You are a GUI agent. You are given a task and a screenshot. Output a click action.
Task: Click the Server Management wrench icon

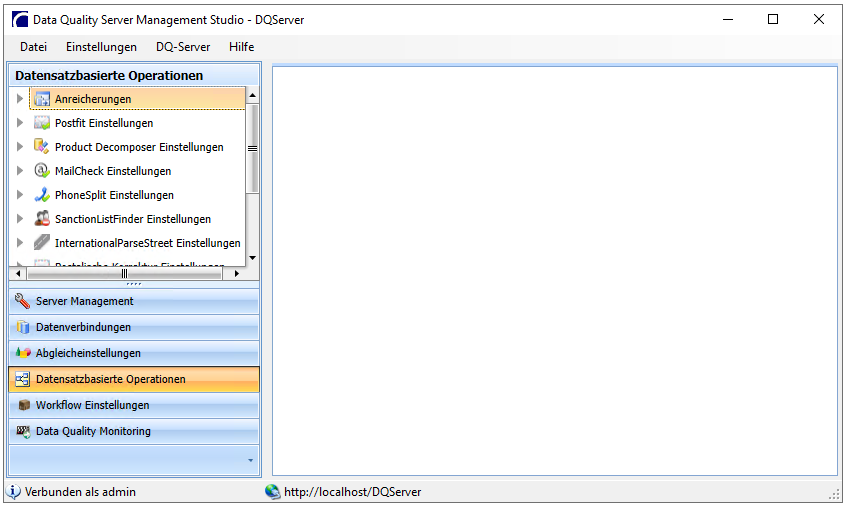pos(22,301)
